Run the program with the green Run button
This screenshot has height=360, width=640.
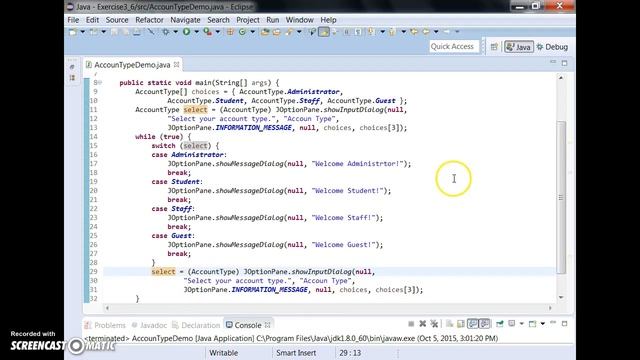pos(187,31)
